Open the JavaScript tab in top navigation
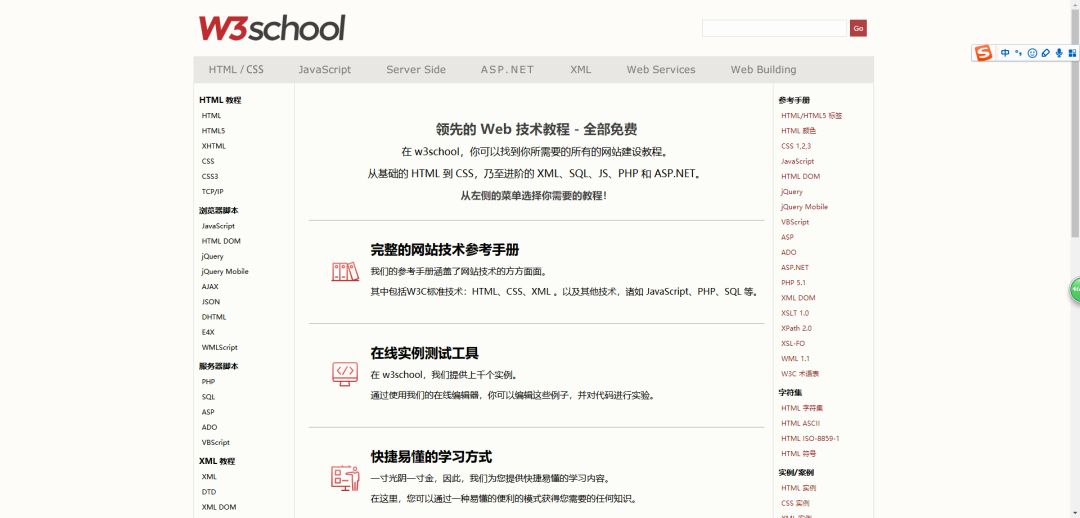Screen dimensions: 1080x518 [x=324, y=70]
